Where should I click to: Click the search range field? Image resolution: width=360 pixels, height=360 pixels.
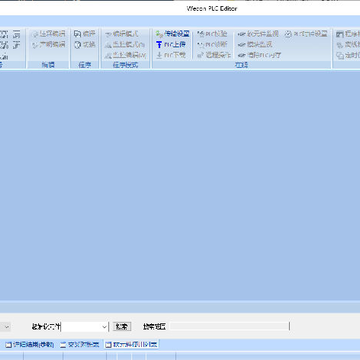click(x=229, y=326)
